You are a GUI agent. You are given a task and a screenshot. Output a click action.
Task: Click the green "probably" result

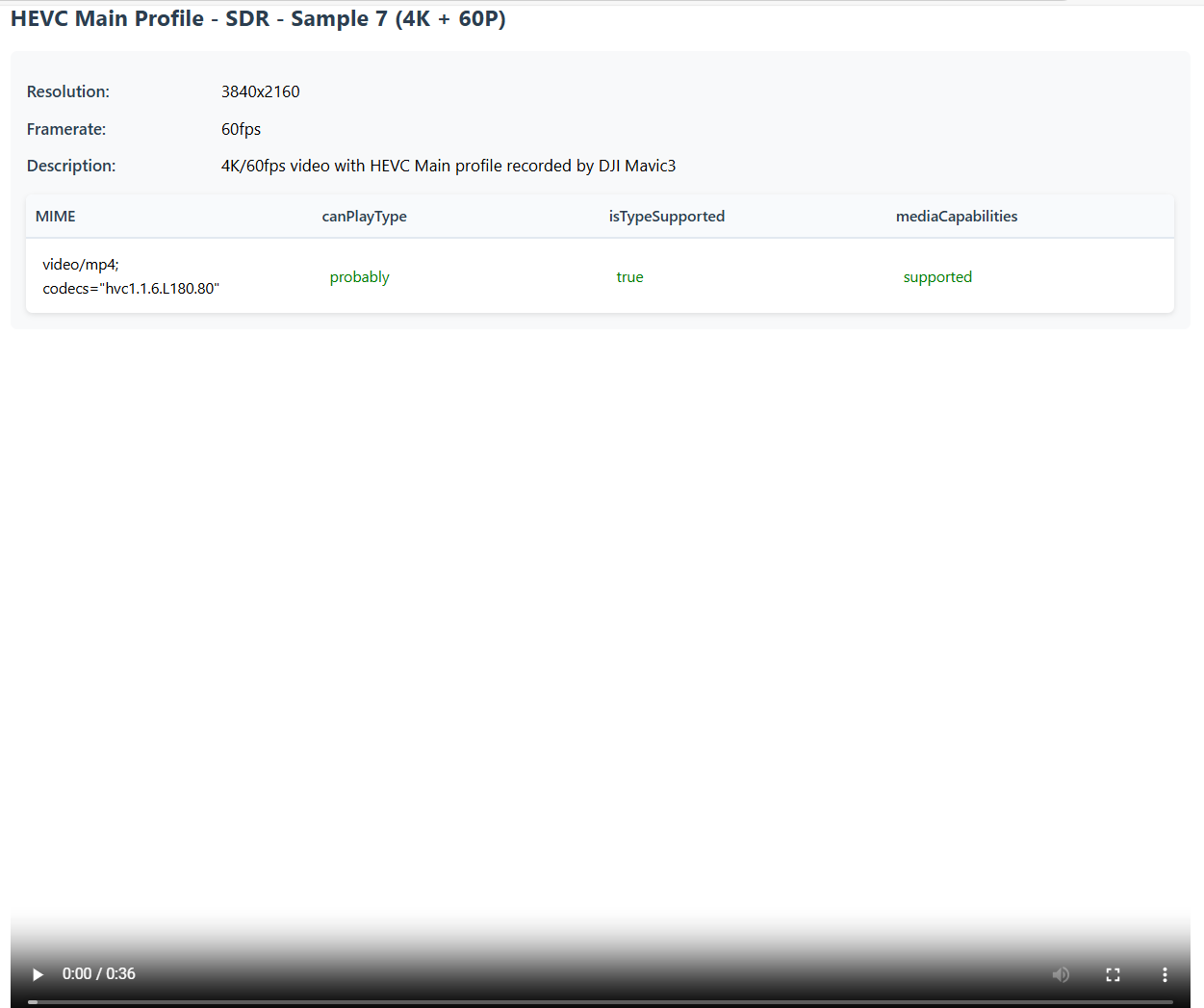click(x=359, y=277)
